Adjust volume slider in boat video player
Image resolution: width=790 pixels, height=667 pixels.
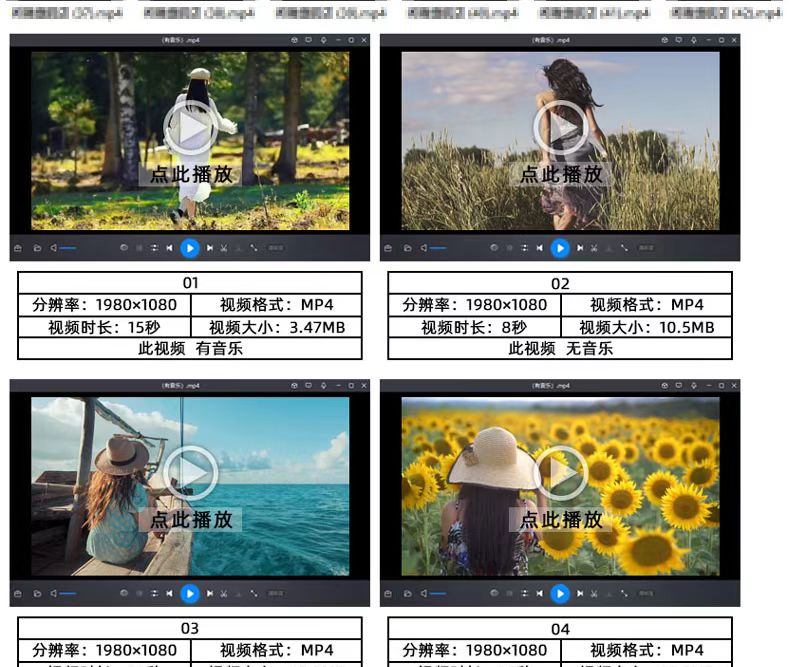pos(68,593)
